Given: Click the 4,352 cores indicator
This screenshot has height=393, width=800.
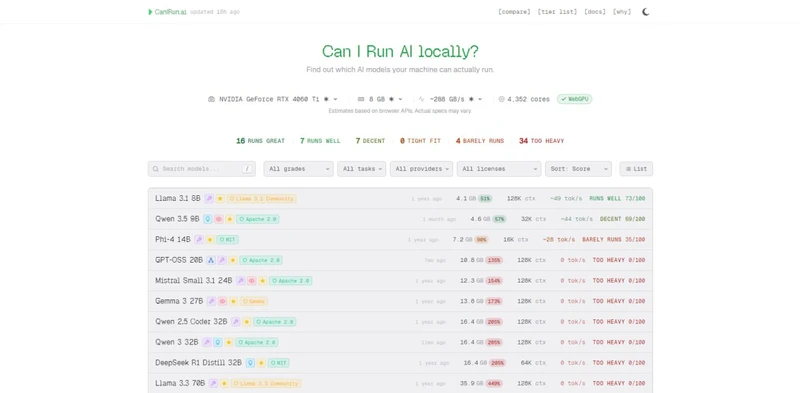Looking at the screenshot, I should (x=524, y=99).
